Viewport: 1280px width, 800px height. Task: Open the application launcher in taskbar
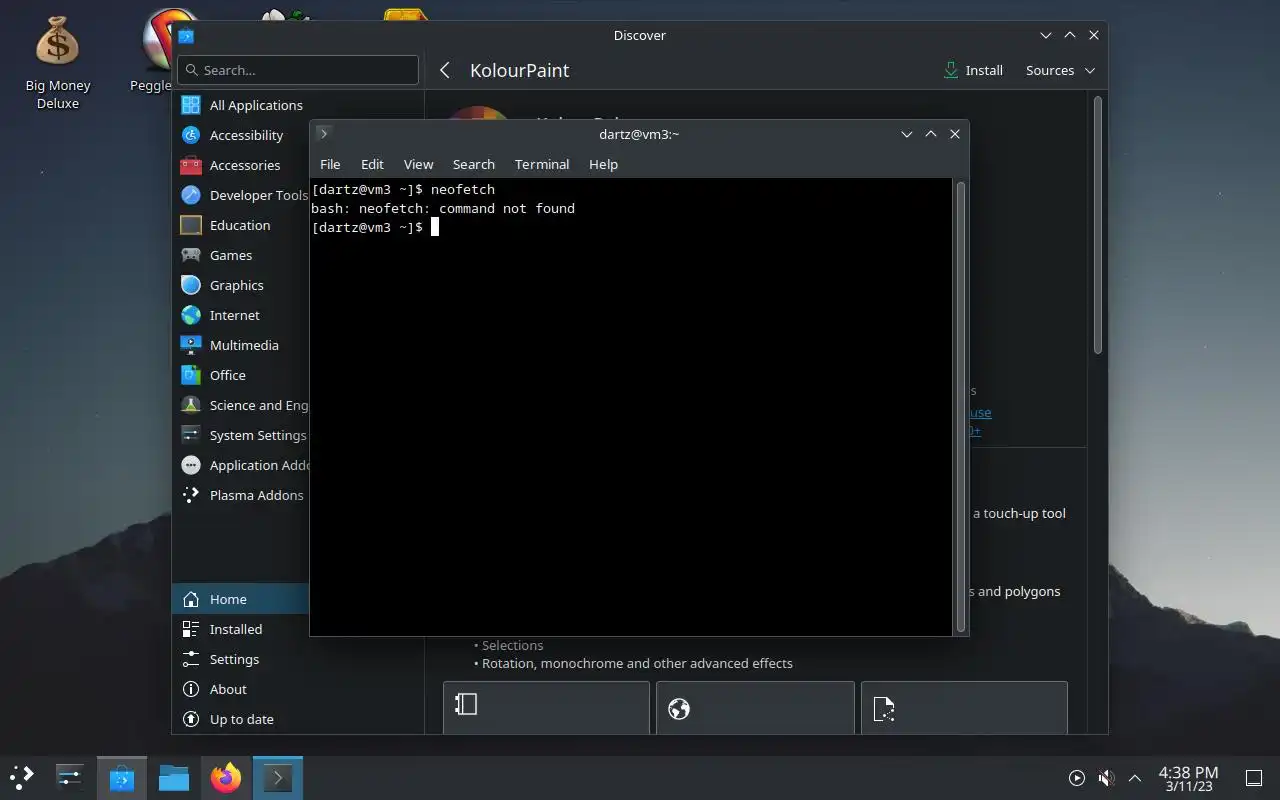(x=22, y=777)
